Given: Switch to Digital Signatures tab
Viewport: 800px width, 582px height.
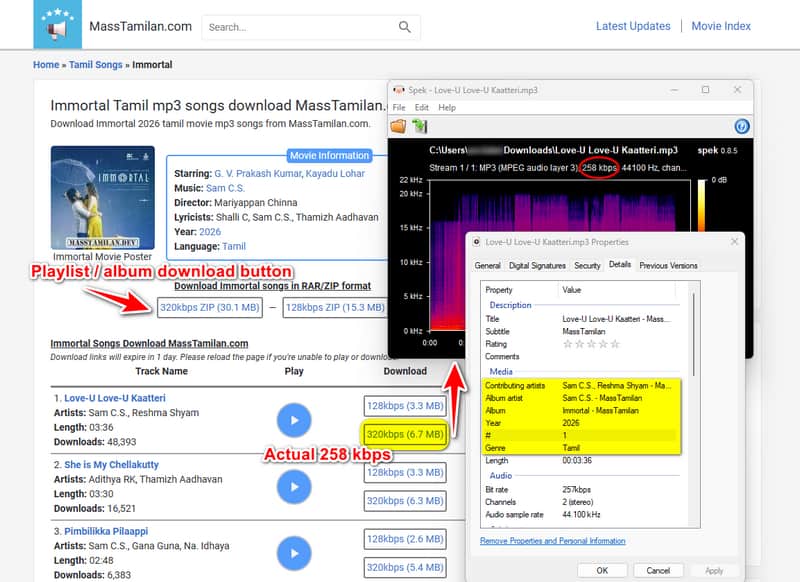Looking at the screenshot, I should 537,266.
